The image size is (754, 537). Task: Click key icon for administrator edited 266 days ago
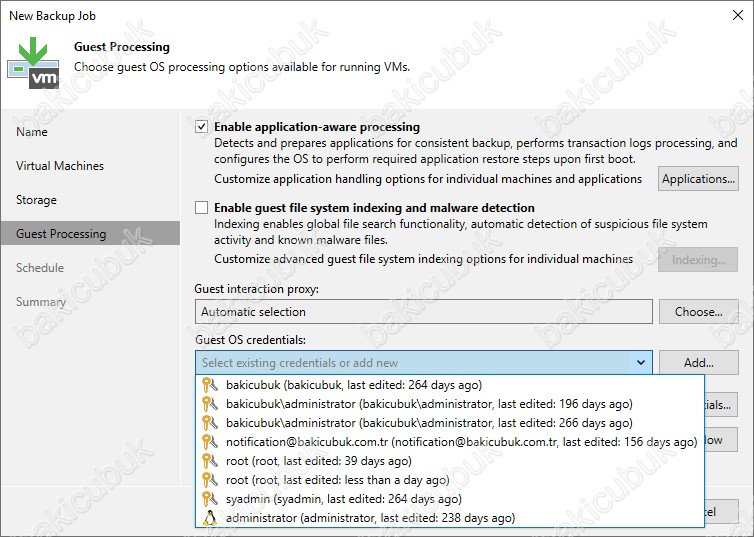pyautogui.click(x=210, y=423)
